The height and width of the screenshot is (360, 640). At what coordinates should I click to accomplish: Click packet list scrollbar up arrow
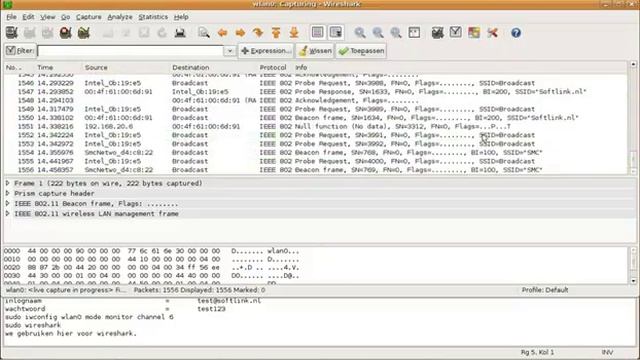click(633, 64)
